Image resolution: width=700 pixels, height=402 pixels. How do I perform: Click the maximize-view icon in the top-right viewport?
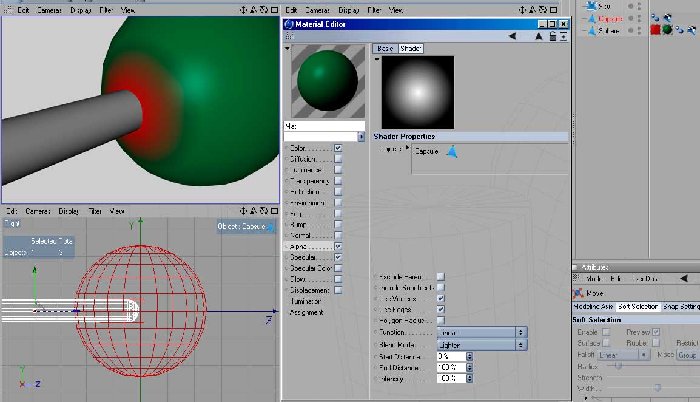(554, 9)
